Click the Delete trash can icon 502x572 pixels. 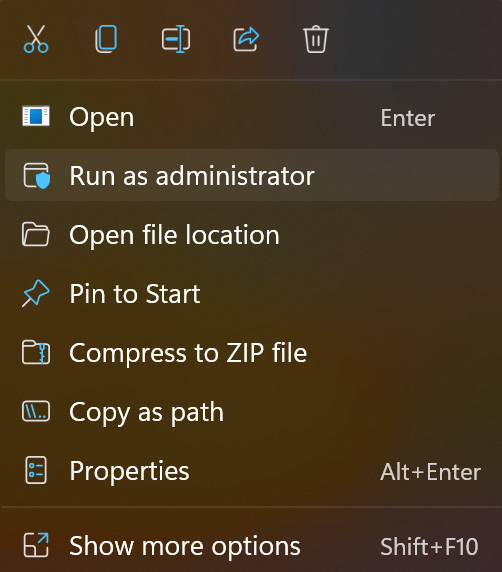click(x=316, y=39)
